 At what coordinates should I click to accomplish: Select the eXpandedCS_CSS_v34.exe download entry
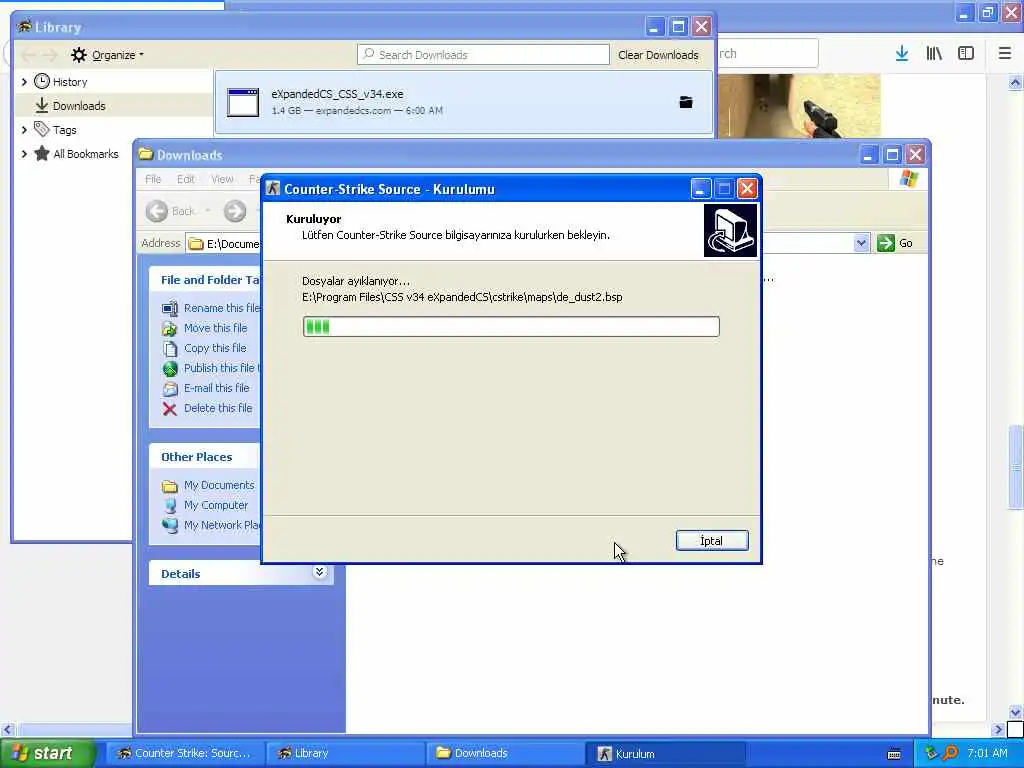pyautogui.click(x=464, y=102)
